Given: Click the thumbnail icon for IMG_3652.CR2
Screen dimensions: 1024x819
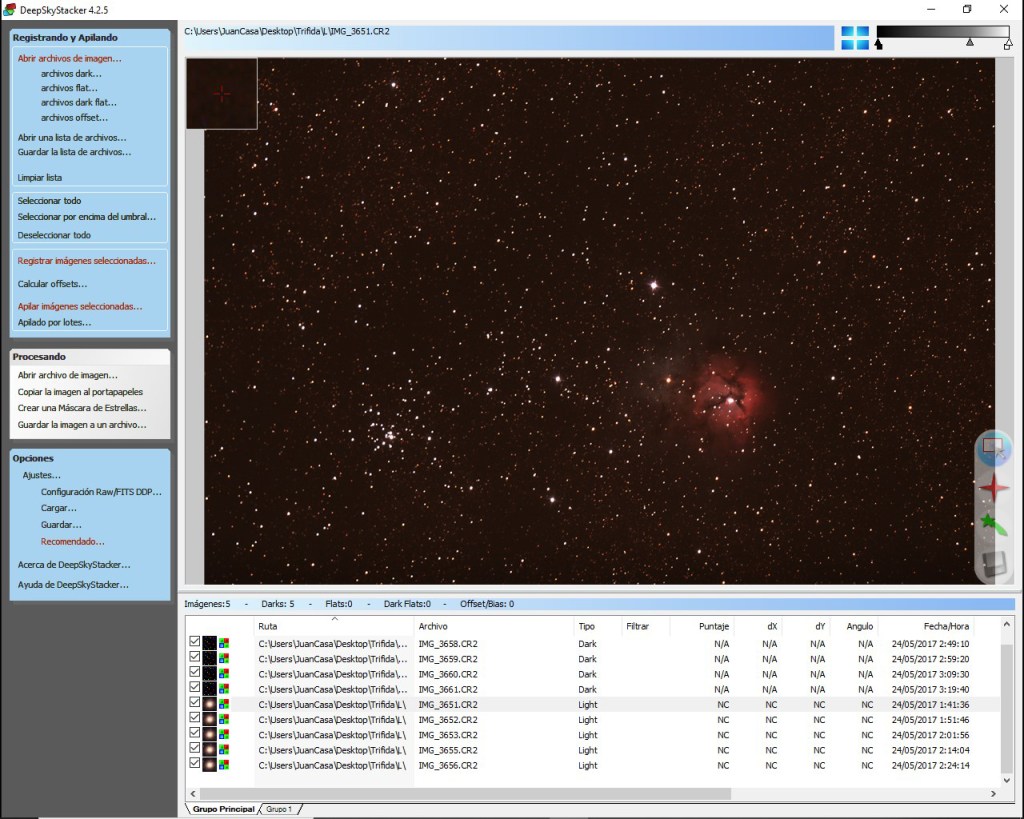Looking at the screenshot, I should 209,720.
